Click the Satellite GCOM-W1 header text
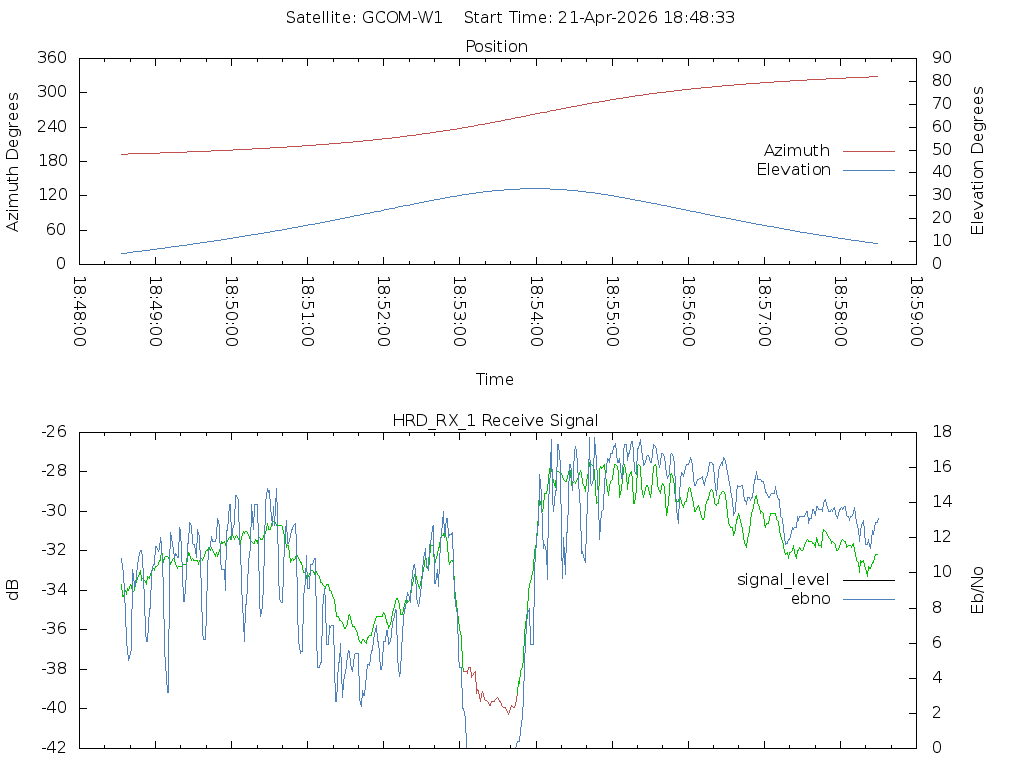 (x=364, y=18)
